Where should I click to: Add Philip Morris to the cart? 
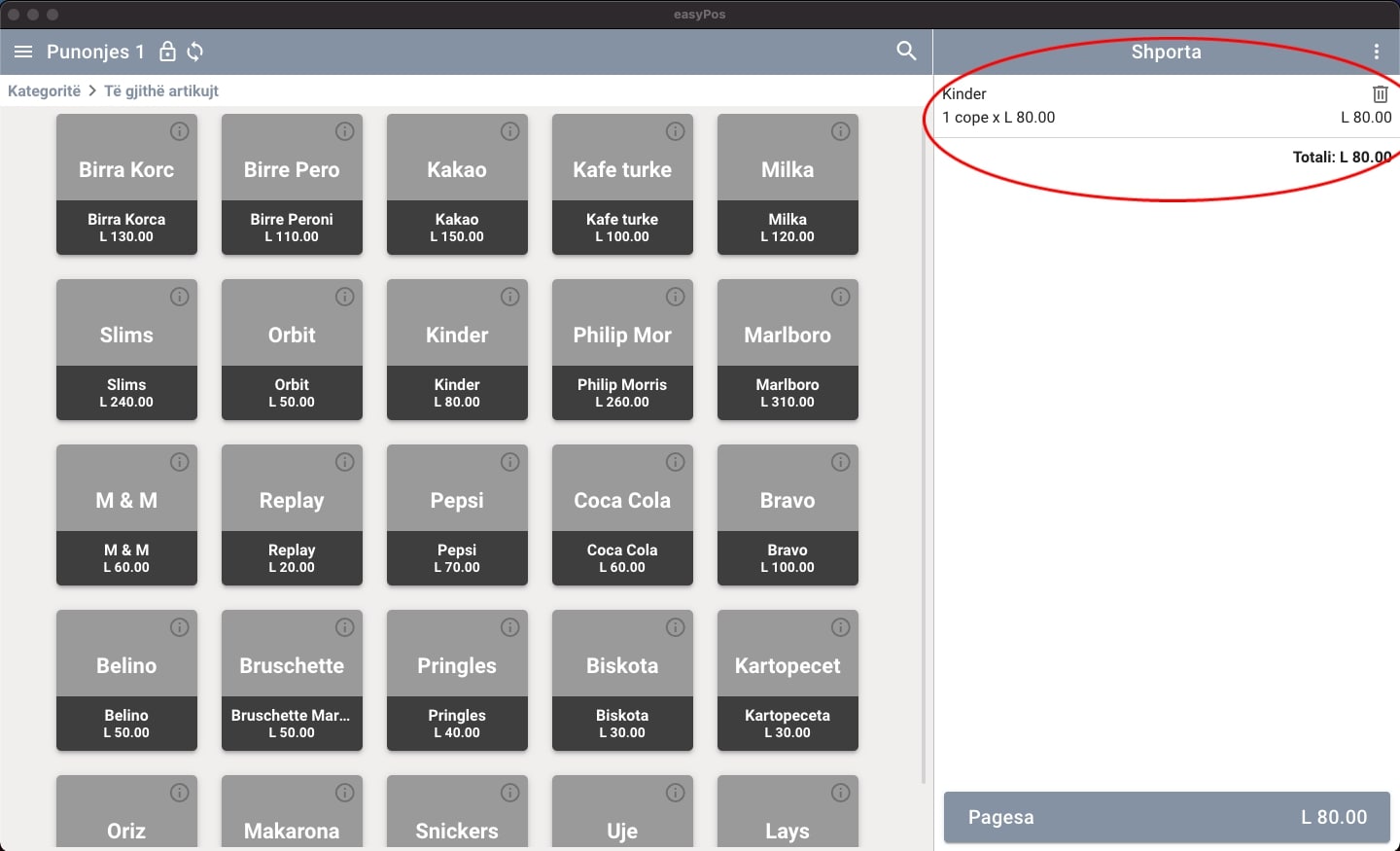point(622,350)
